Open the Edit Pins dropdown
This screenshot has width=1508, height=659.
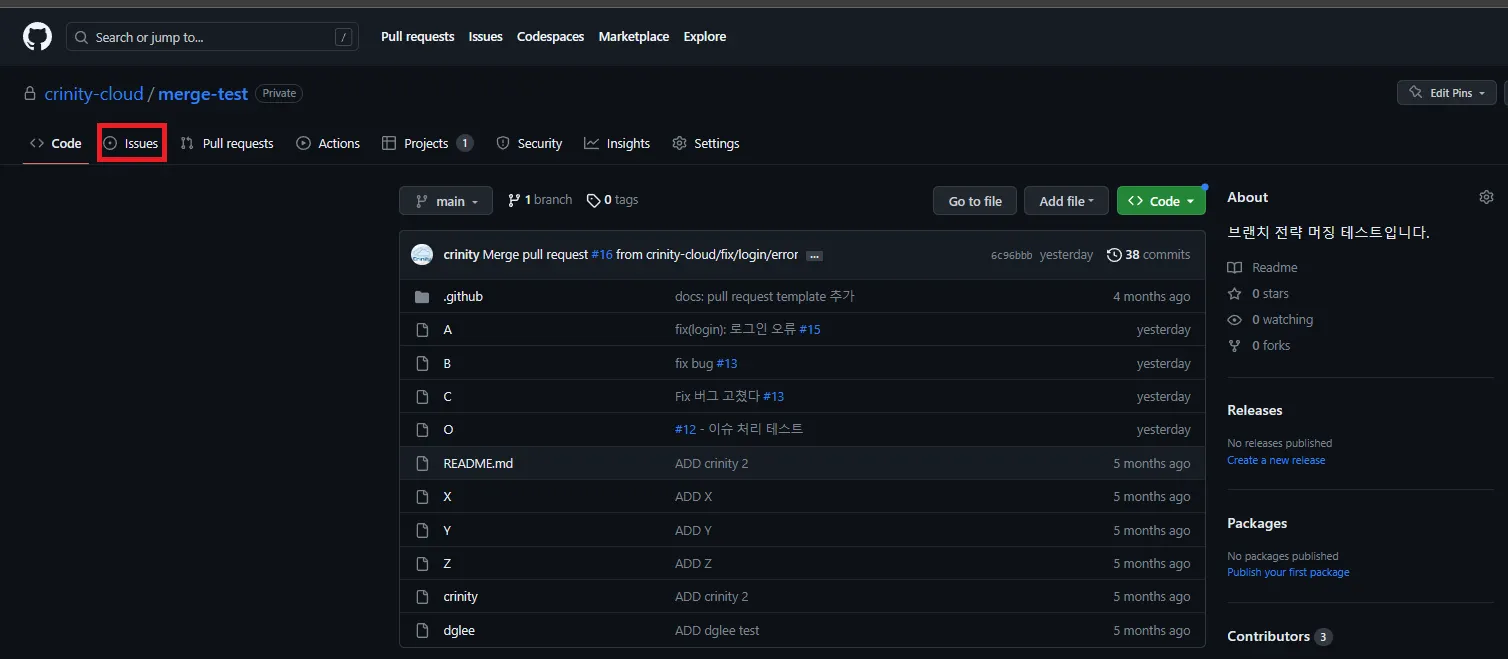1447,93
